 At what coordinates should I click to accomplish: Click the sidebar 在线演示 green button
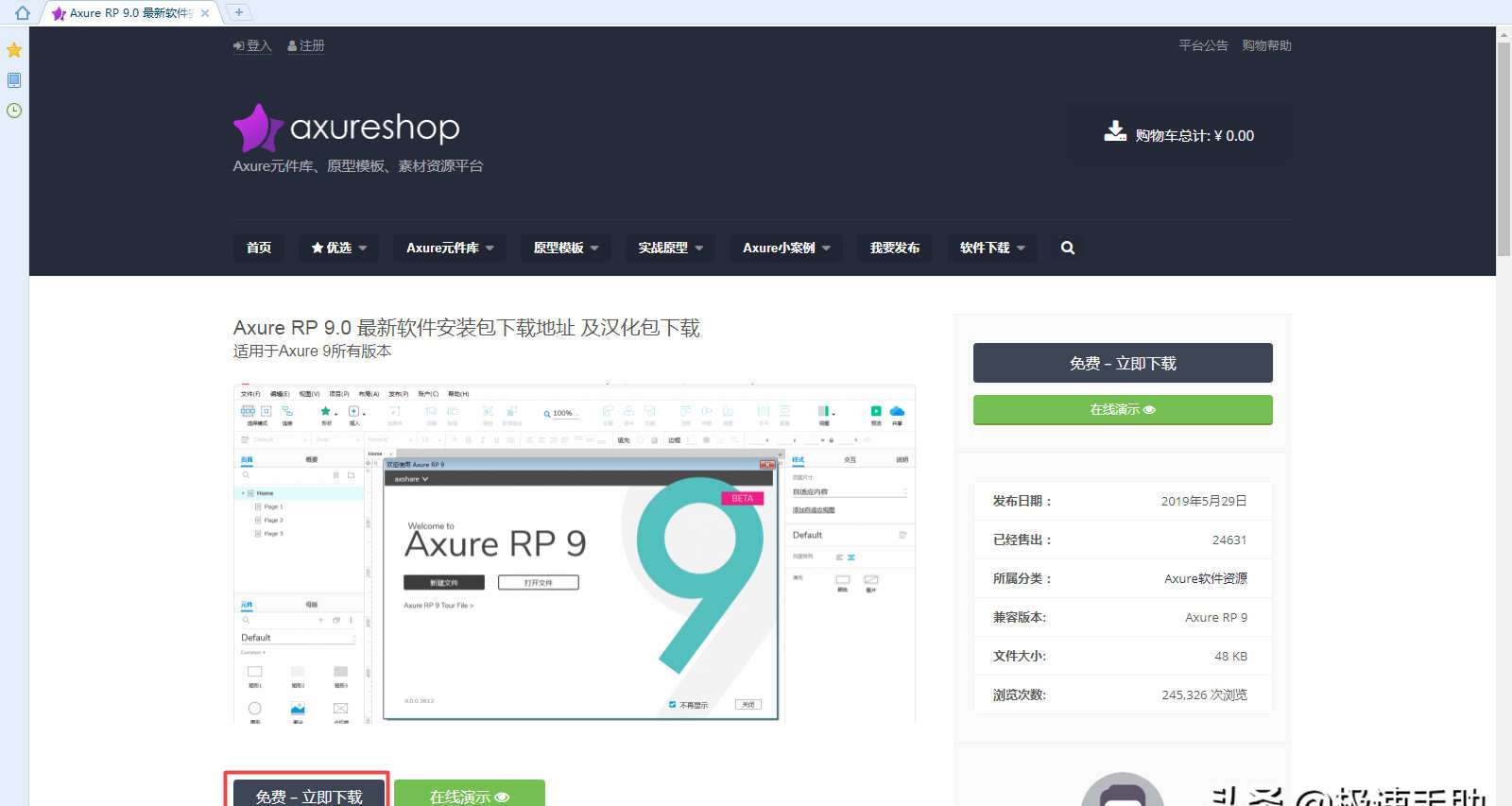click(x=1123, y=410)
